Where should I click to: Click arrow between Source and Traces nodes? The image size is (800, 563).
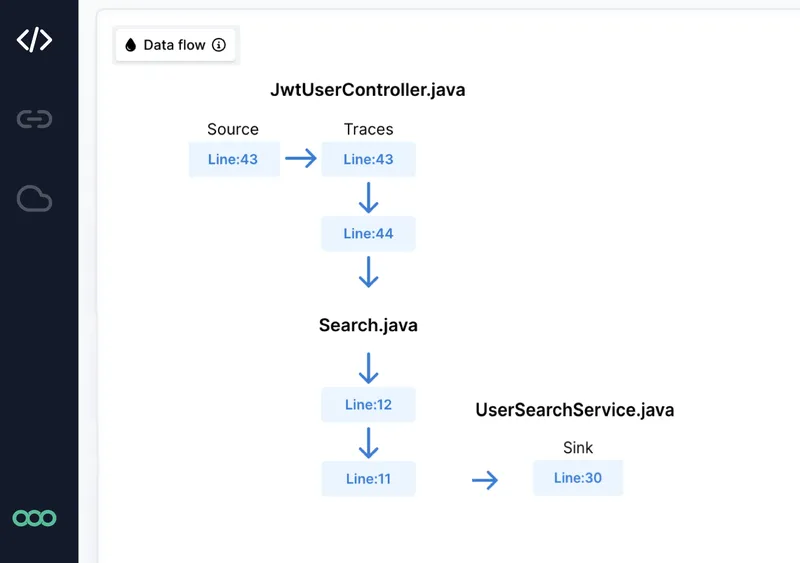point(300,158)
